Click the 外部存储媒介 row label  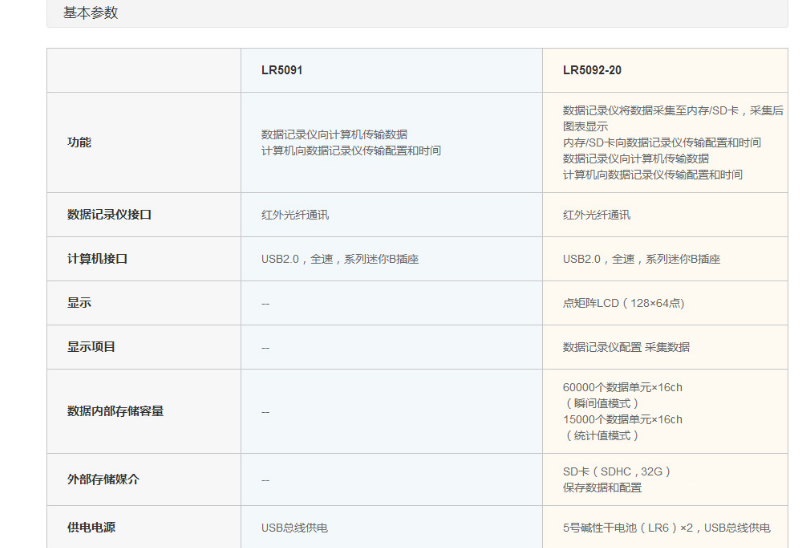point(103,479)
